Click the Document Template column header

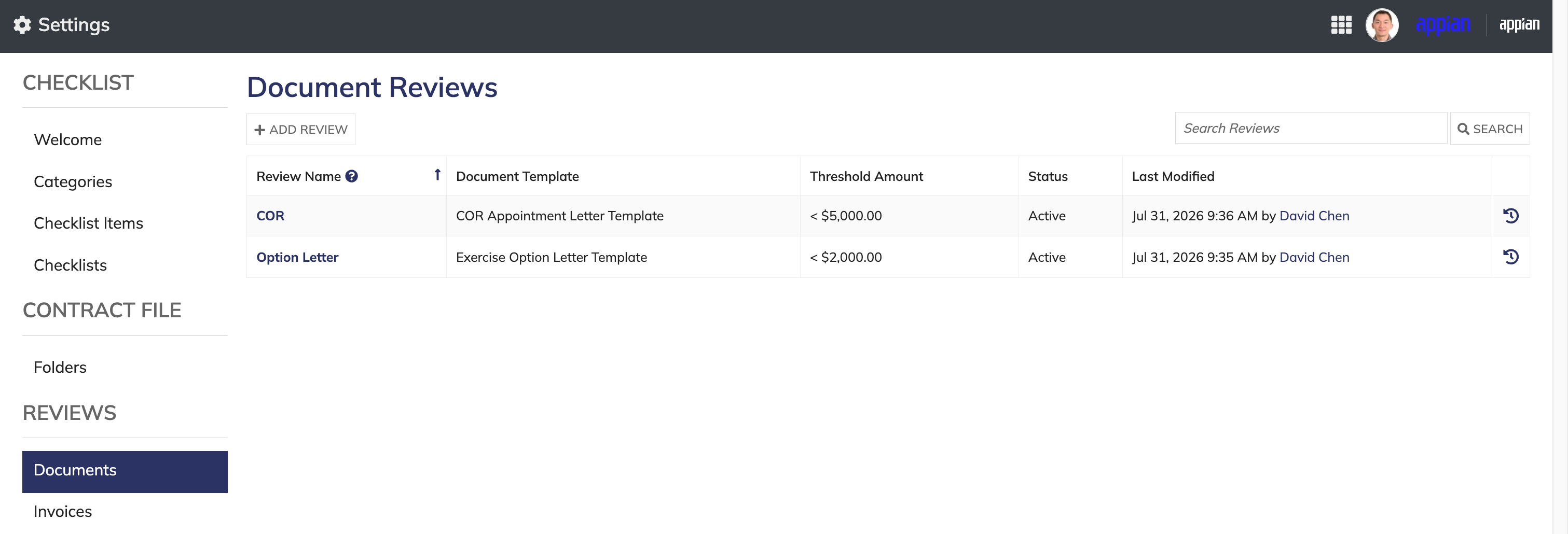point(517,176)
